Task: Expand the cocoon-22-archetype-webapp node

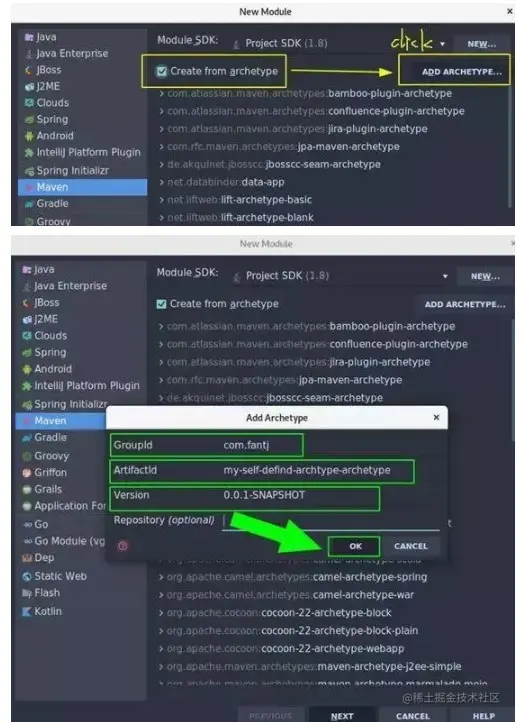Action: pos(161,649)
